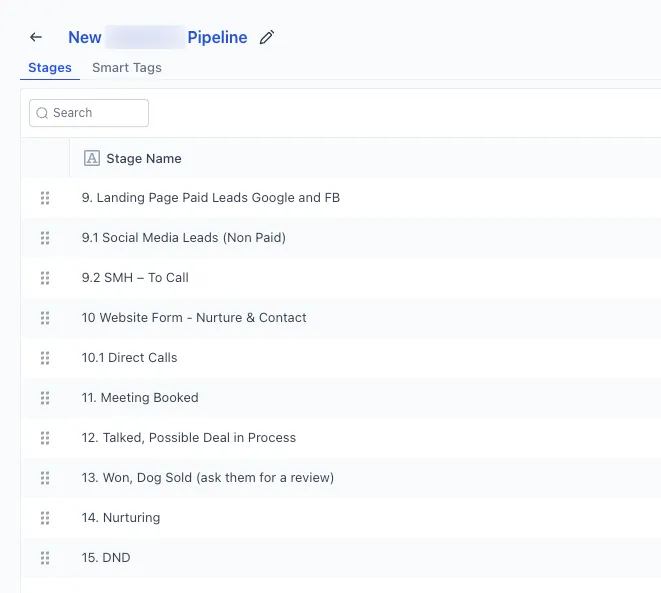Select stage '15. DND'
This screenshot has width=661, height=593.
click(106, 558)
